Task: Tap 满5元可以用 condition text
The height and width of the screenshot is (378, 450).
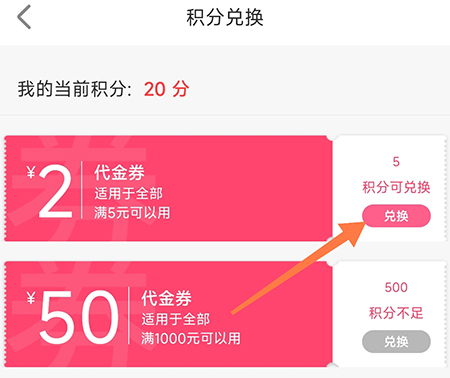Action: 132,213
